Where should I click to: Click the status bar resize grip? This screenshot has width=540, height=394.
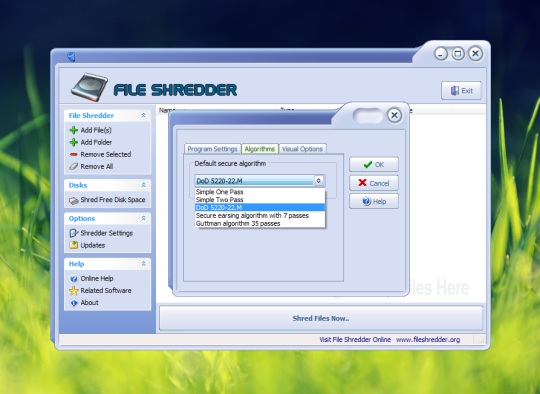[x=481, y=340]
